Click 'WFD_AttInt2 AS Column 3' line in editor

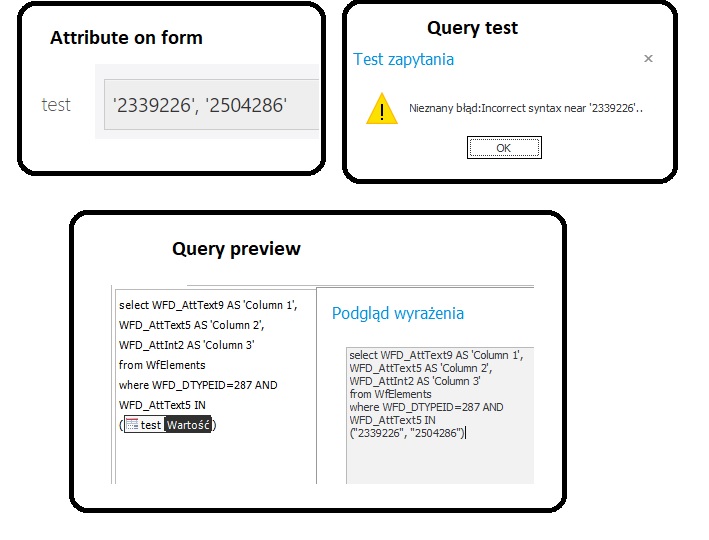point(186,345)
